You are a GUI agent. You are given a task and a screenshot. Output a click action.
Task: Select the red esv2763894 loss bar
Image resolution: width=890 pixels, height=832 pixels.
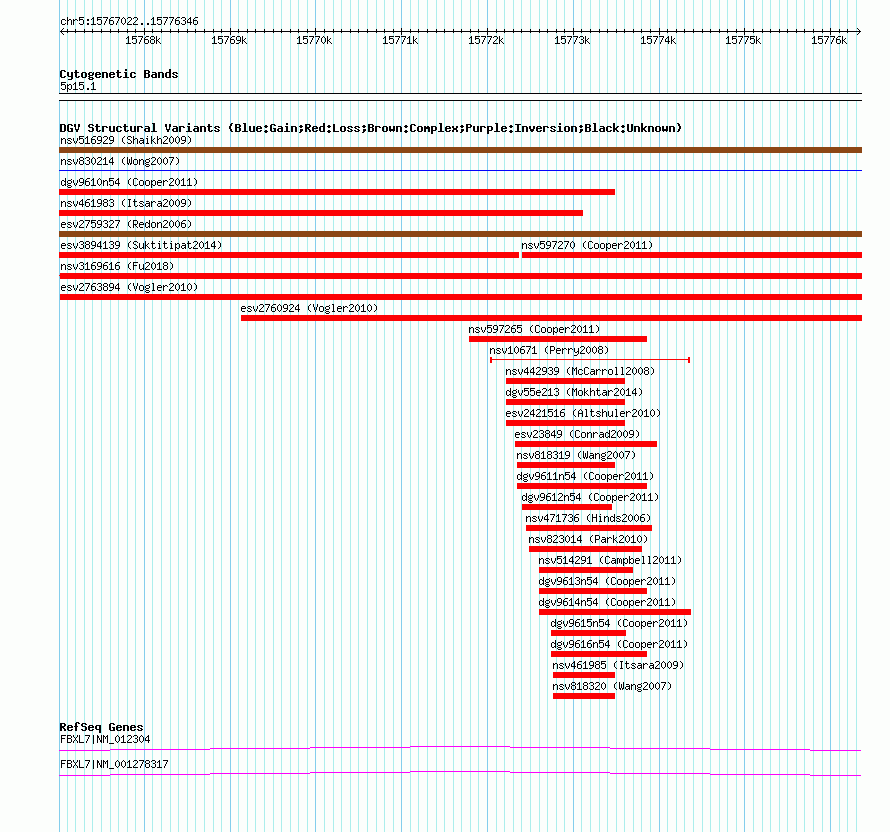(460, 297)
